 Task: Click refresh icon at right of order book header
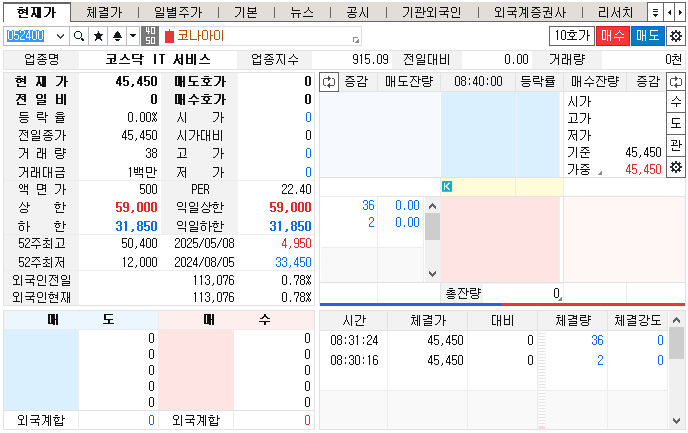(x=676, y=82)
